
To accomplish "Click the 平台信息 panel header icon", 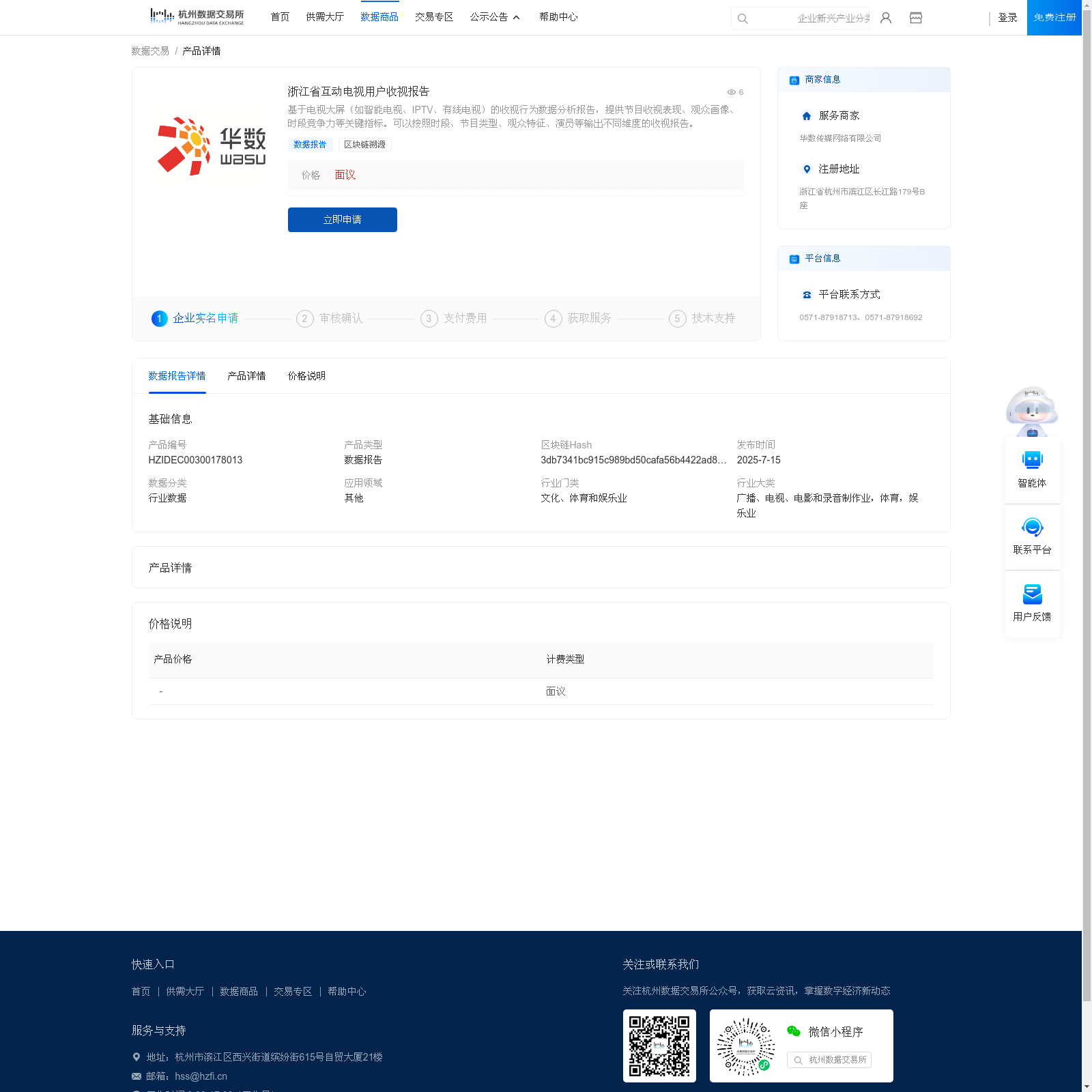I will click(794, 259).
